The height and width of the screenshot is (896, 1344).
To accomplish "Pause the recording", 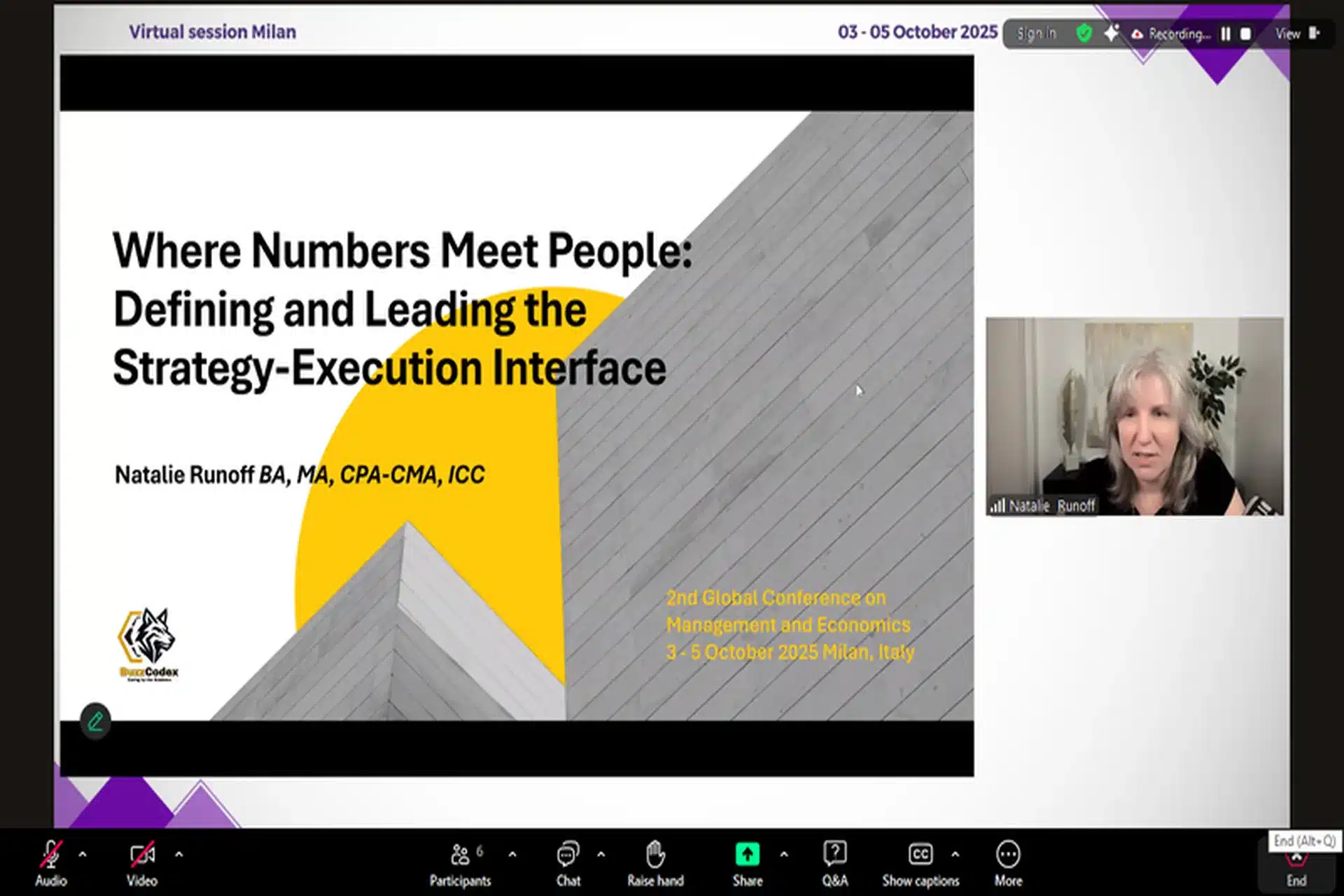I will 1226,34.
